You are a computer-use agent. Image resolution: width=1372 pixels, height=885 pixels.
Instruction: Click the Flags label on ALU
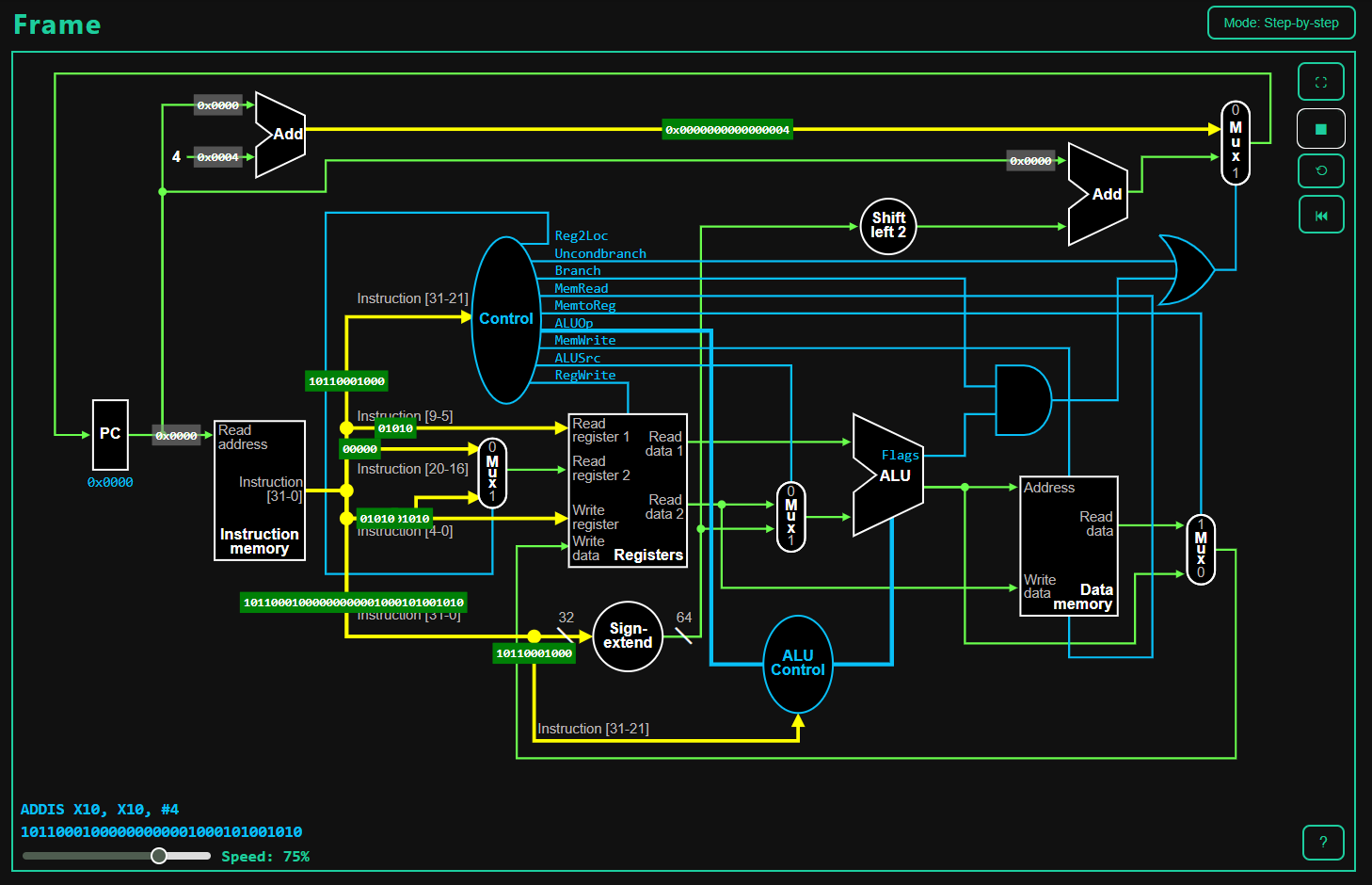coord(900,455)
